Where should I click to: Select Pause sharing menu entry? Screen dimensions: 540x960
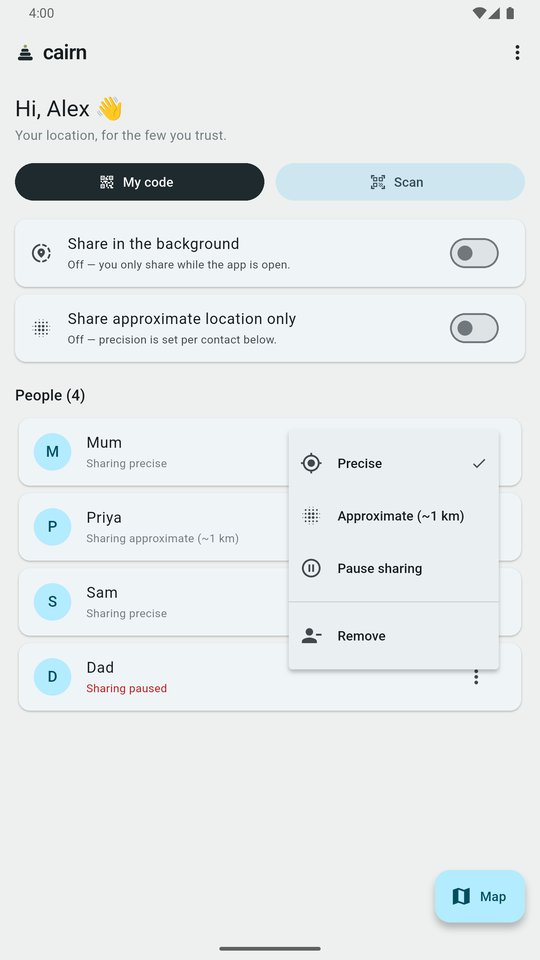click(394, 568)
